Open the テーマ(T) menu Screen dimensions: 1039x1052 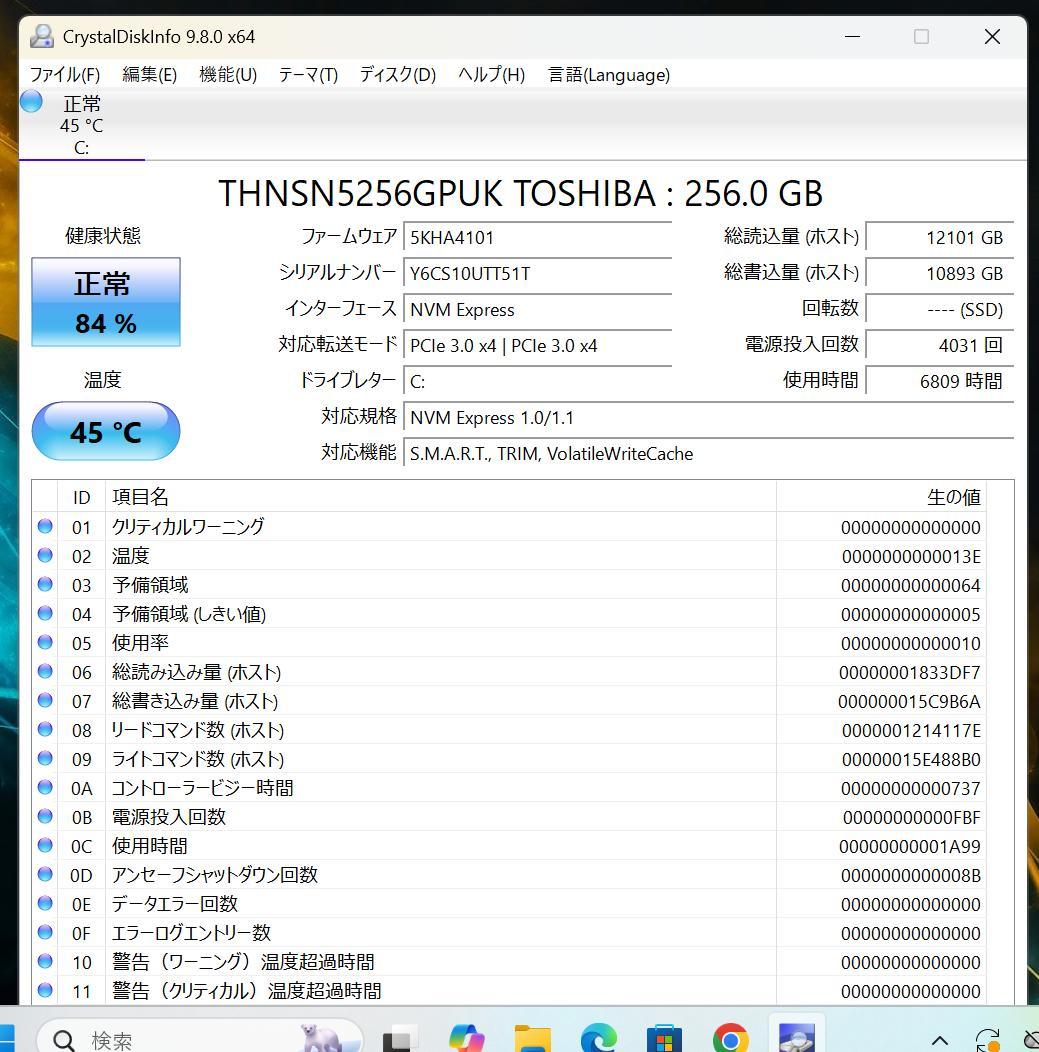[x=308, y=74]
